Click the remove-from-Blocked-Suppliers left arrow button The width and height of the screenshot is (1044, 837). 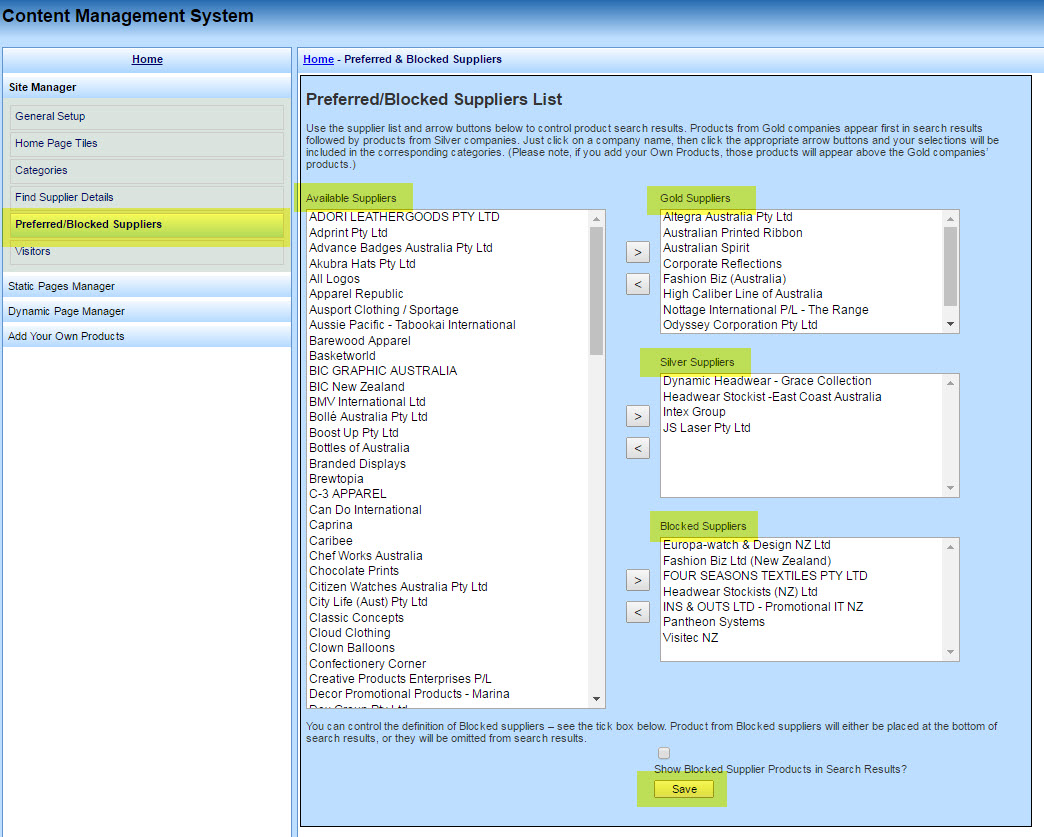coord(637,612)
